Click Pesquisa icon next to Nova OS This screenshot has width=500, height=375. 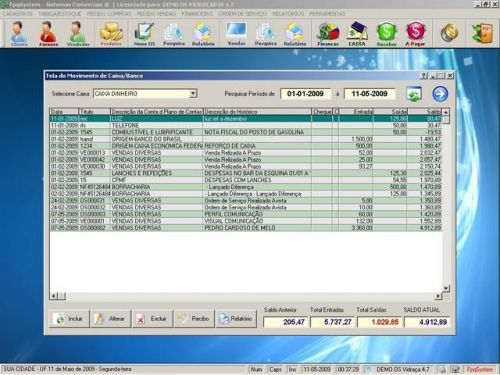[x=174, y=33]
